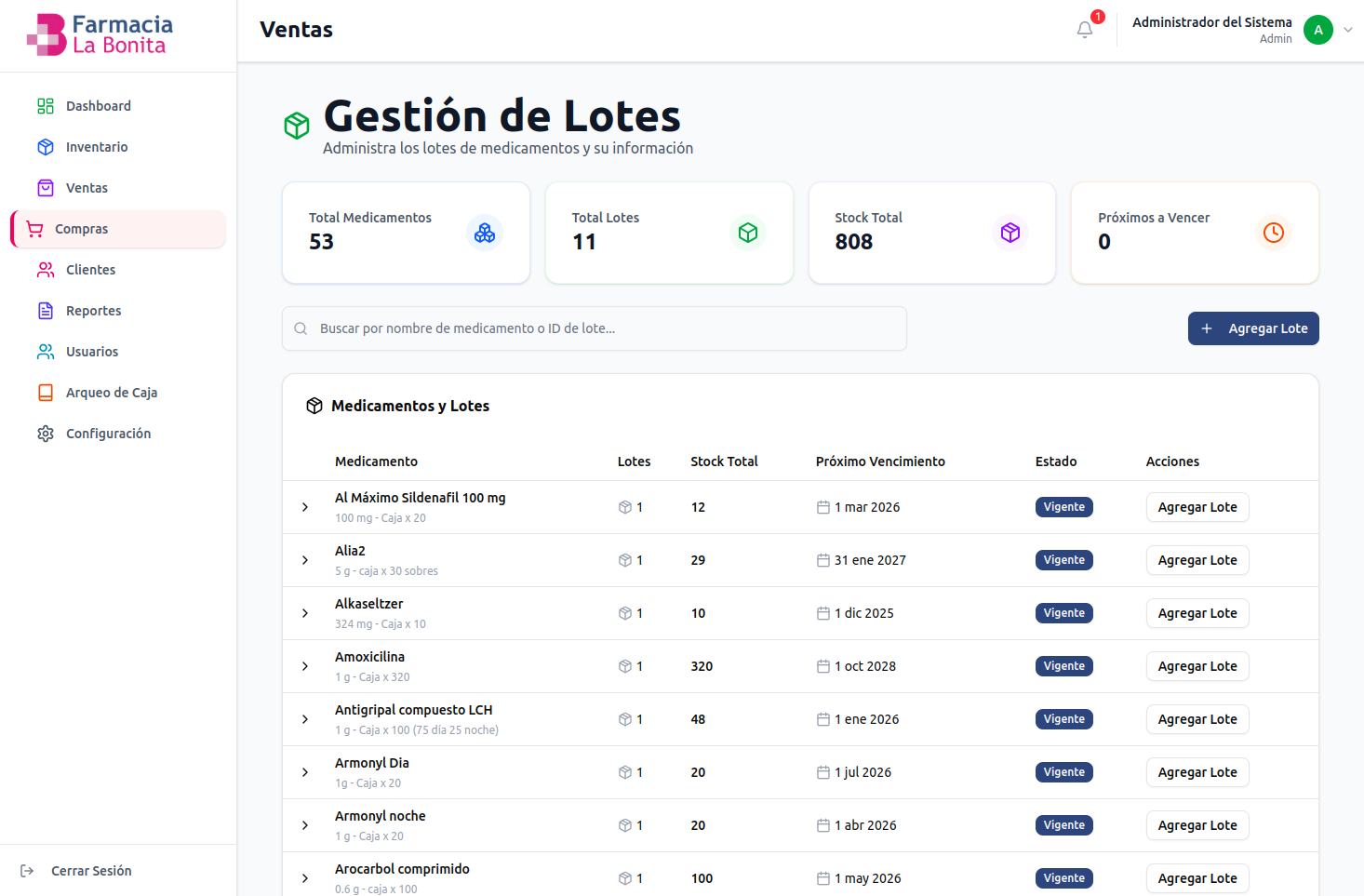Expand the Amoxicilina row chevron
This screenshot has width=1364, height=896.
coord(305,666)
